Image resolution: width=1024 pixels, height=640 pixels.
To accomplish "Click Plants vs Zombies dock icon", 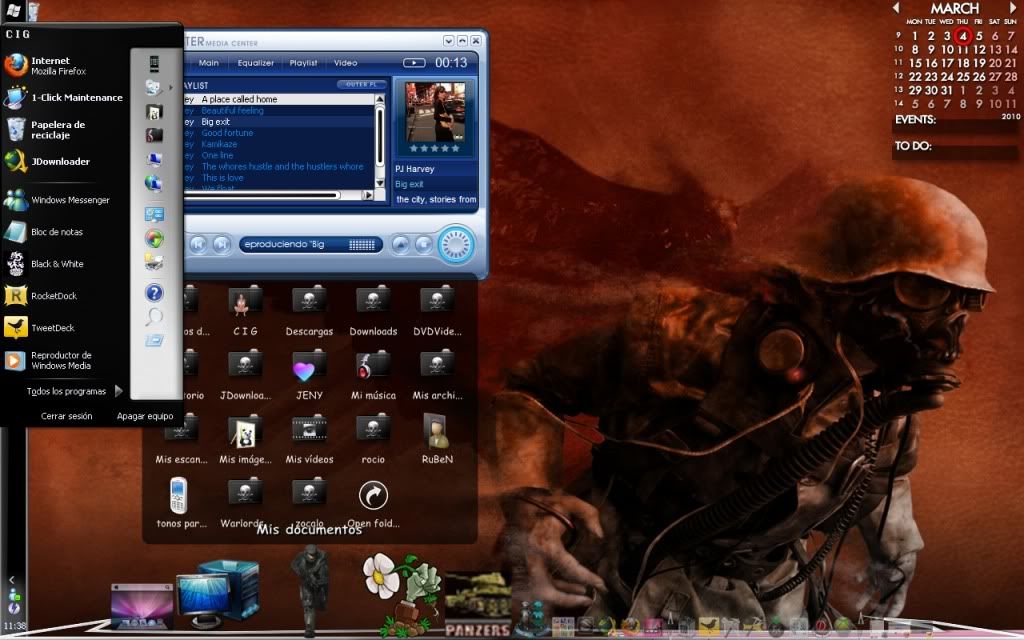I will [x=403, y=594].
